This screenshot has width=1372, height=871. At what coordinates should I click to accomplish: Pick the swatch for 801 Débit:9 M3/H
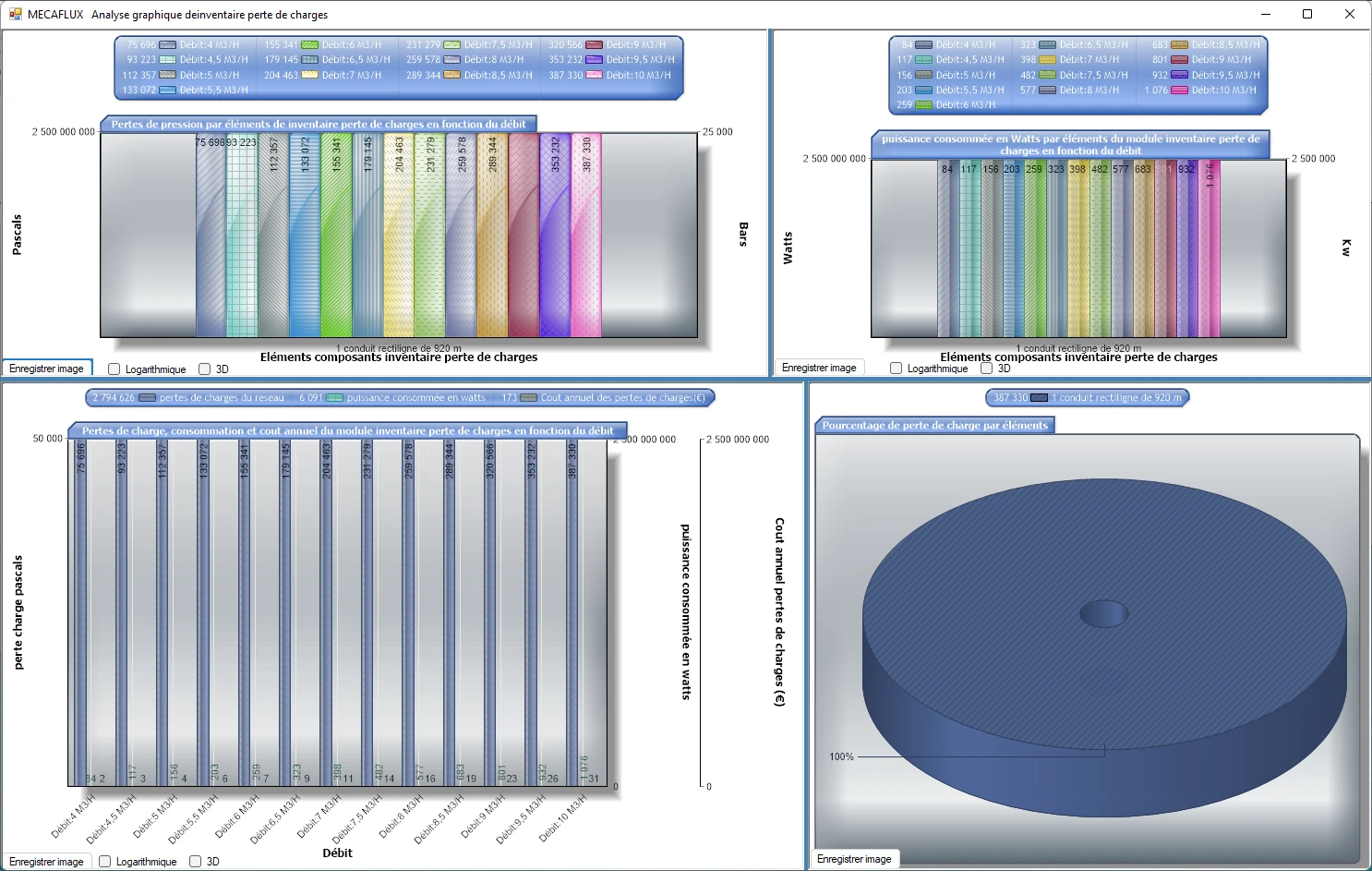tap(1180, 60)
